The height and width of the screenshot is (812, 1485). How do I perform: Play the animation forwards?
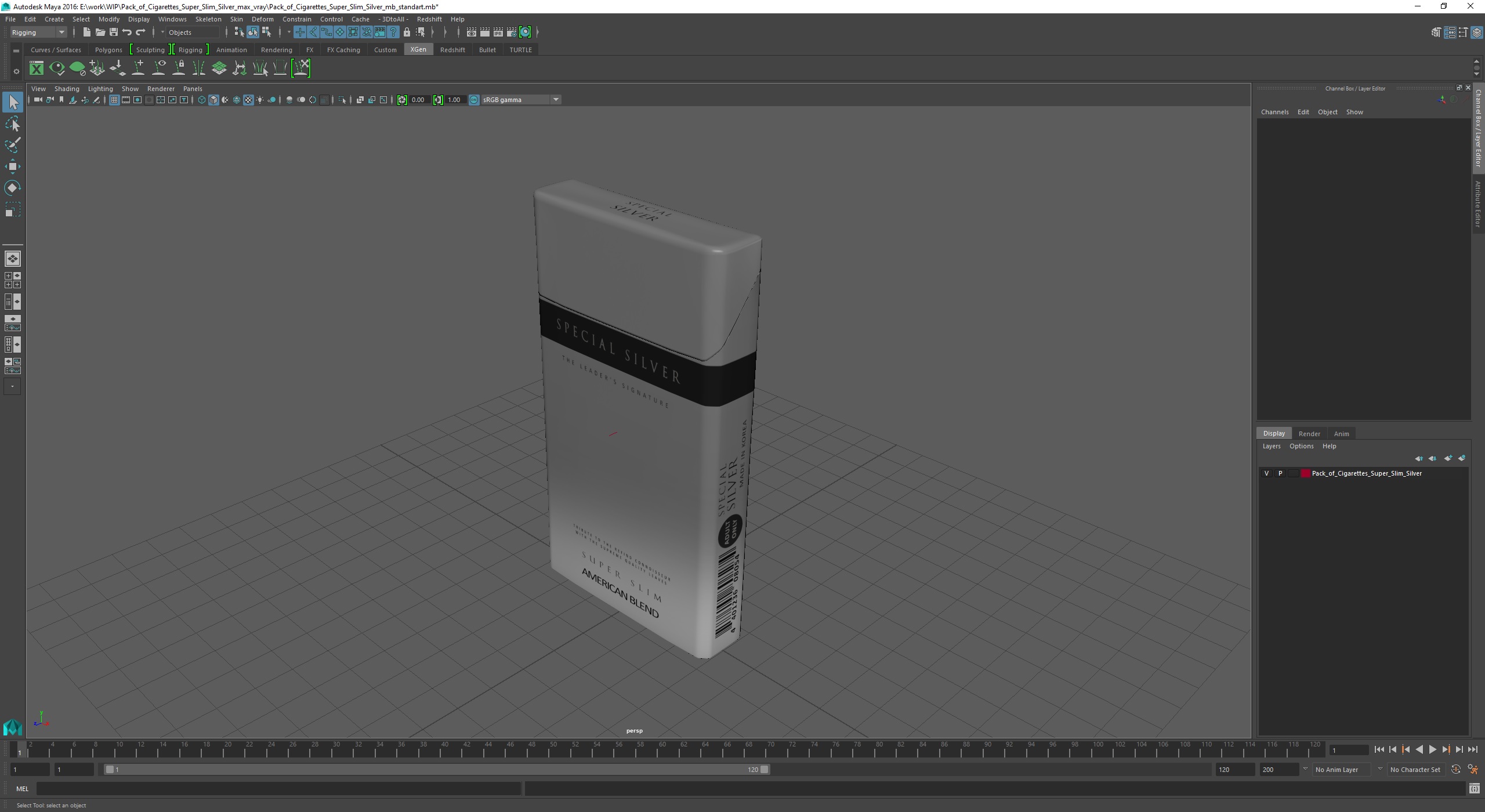[1432, 750]
